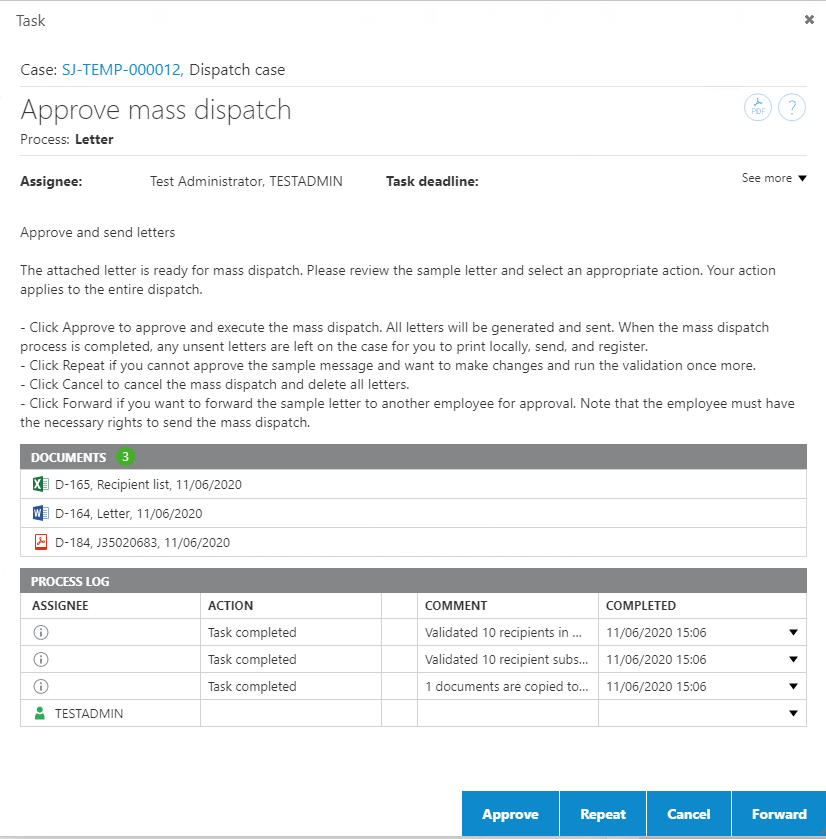Open case link SJ-TEMP-000012

click(121, 70)
